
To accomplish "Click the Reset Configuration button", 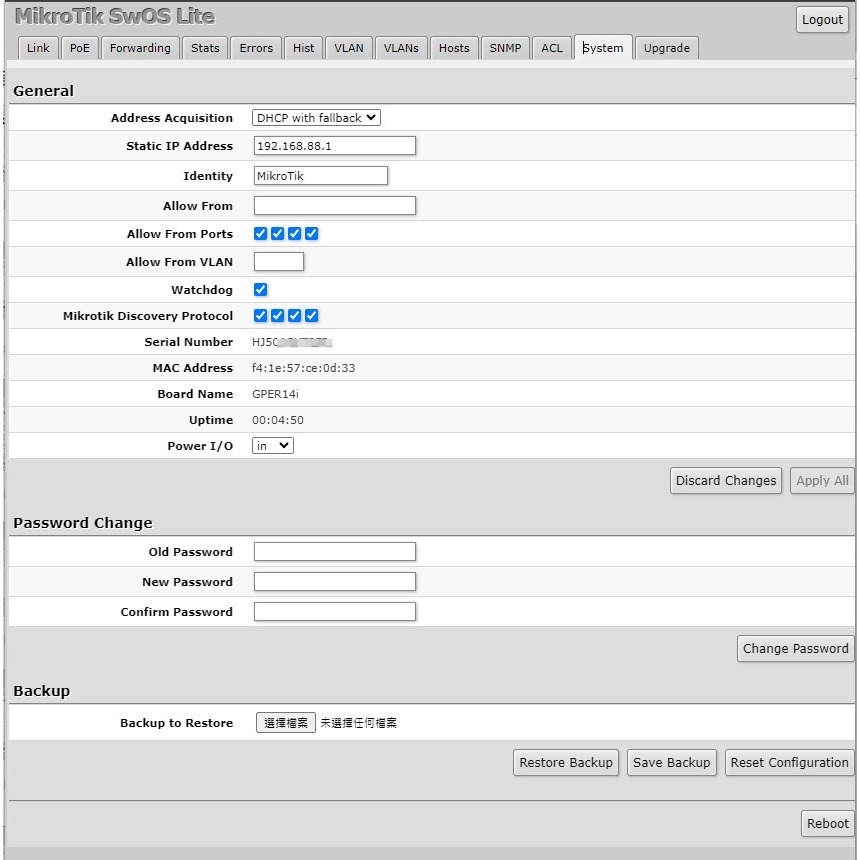I will 789,763.
